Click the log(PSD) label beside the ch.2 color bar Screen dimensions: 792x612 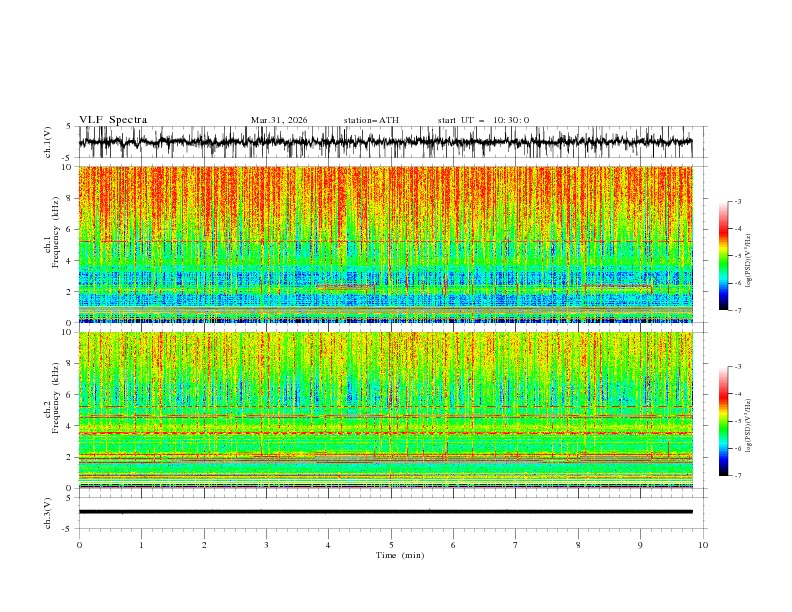click(749, 426)
